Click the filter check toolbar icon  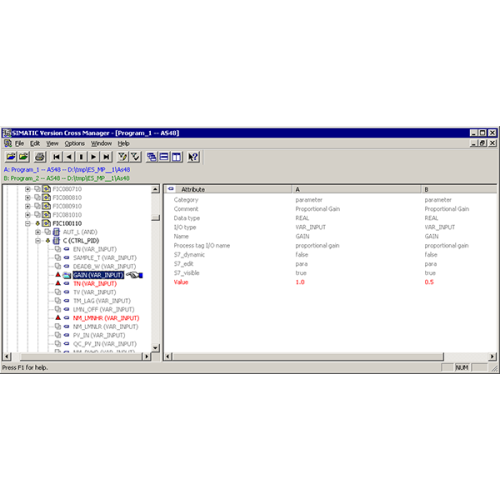click(x=135, y=157)
